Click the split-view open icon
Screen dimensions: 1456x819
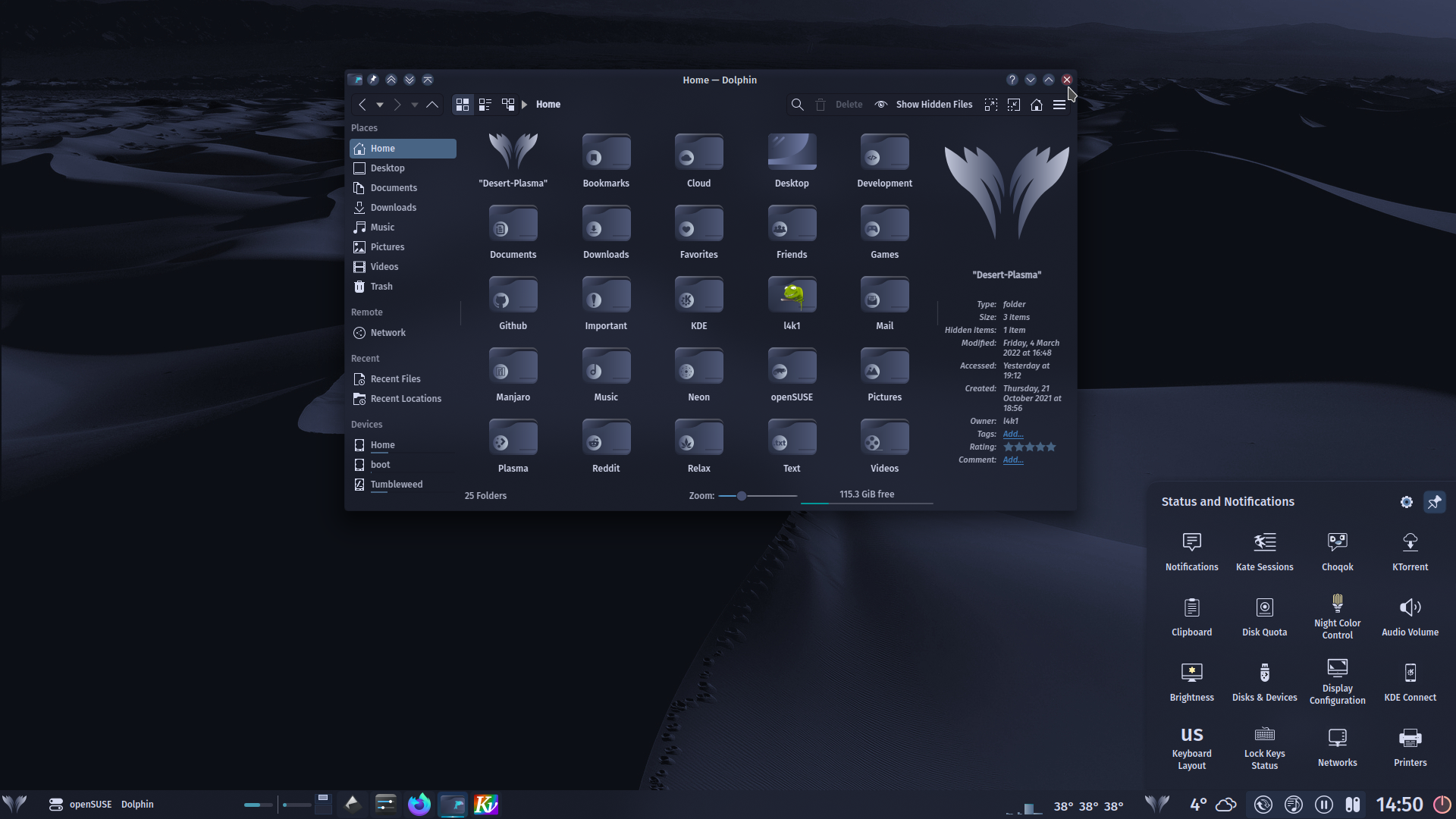[x=991, y=105]
